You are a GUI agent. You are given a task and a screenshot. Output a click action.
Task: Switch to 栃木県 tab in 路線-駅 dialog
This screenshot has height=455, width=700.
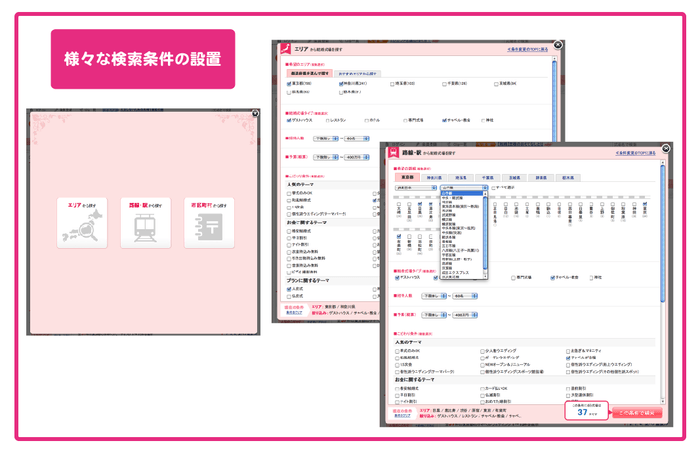(568, 177)
